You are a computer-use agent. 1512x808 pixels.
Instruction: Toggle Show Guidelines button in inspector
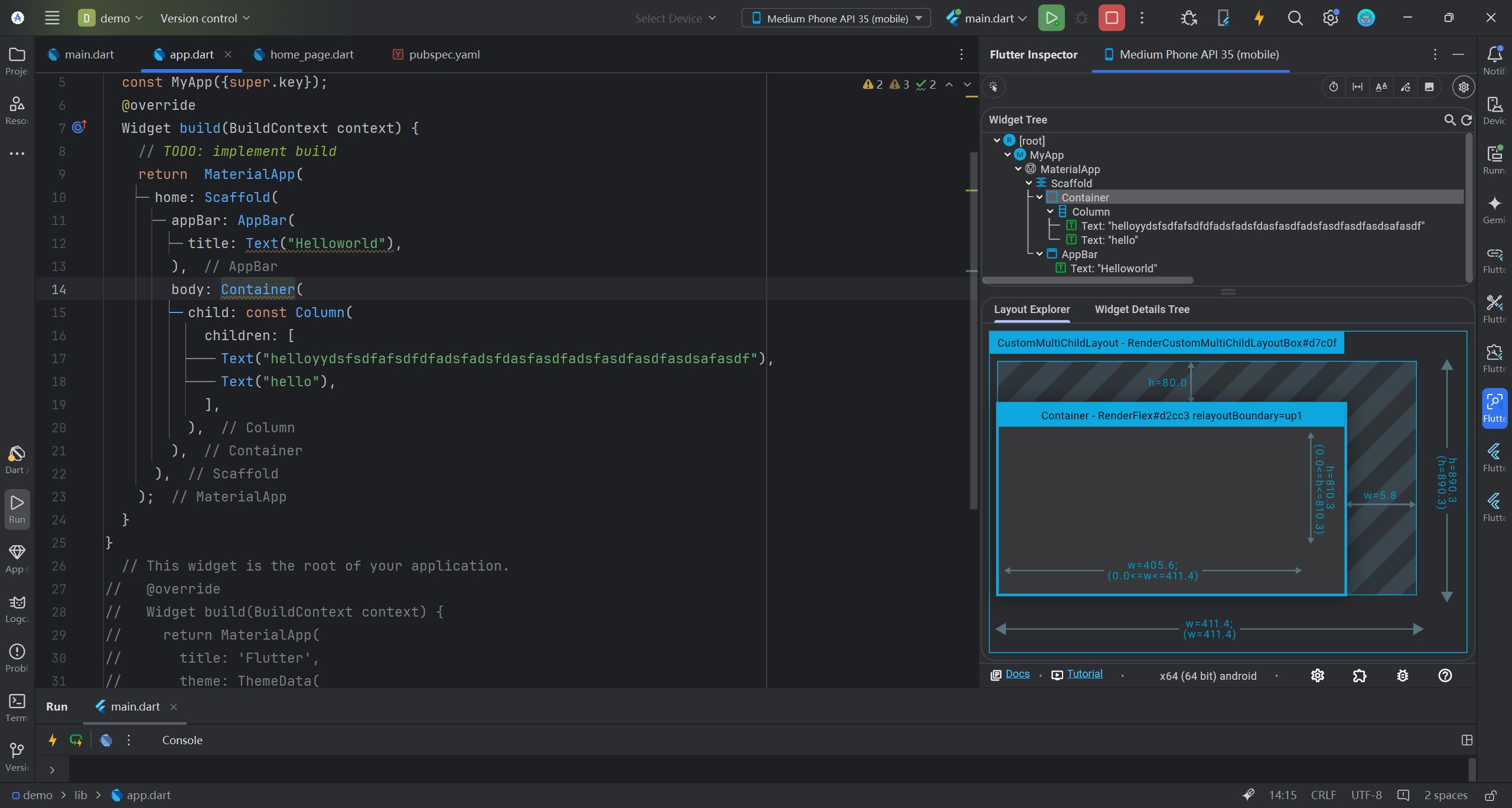[x=1357, y=87]
